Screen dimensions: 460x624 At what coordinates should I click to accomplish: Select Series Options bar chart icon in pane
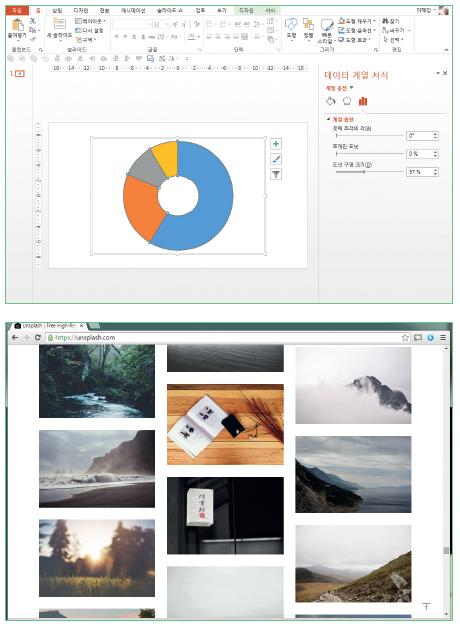click(x=363, y=101)
